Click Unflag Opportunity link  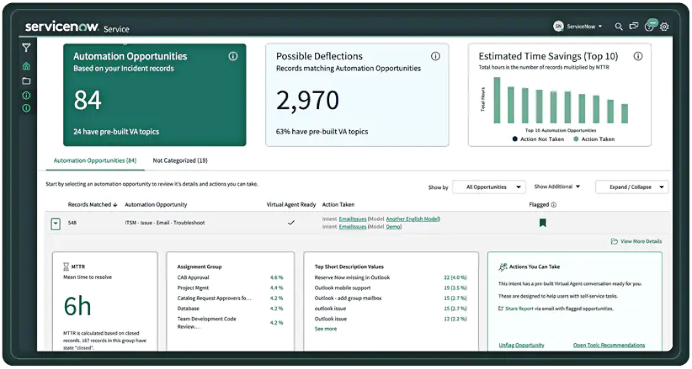tap(521, 345)
